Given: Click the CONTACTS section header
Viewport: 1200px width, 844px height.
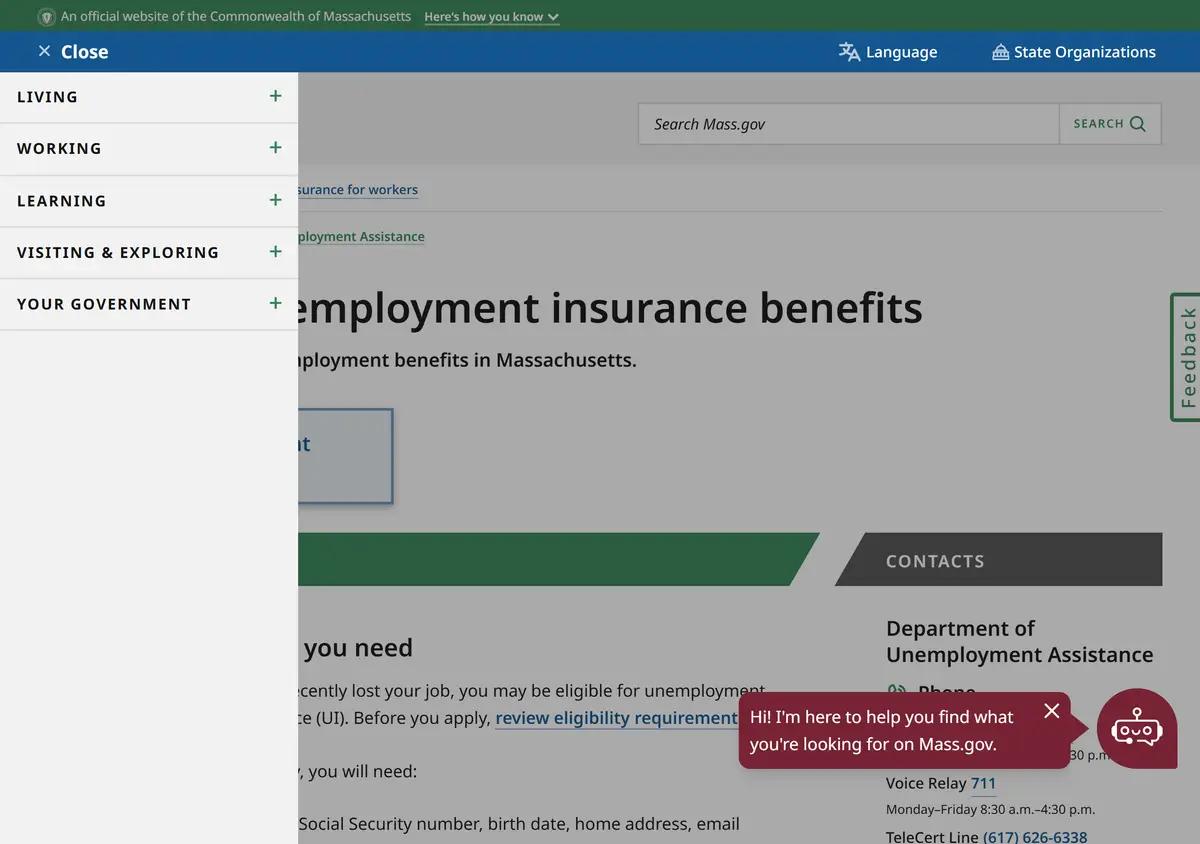Looking at the screenshot, I should tap(998, 560).
